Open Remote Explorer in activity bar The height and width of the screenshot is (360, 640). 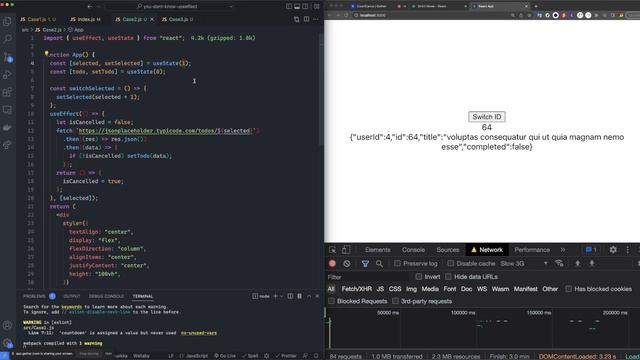(7, 110)
